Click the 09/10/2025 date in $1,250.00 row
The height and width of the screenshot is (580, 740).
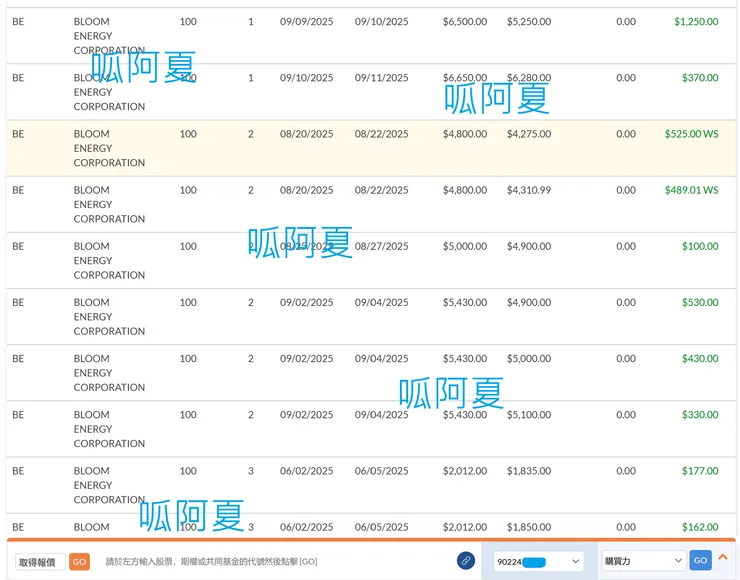point(381,22)
